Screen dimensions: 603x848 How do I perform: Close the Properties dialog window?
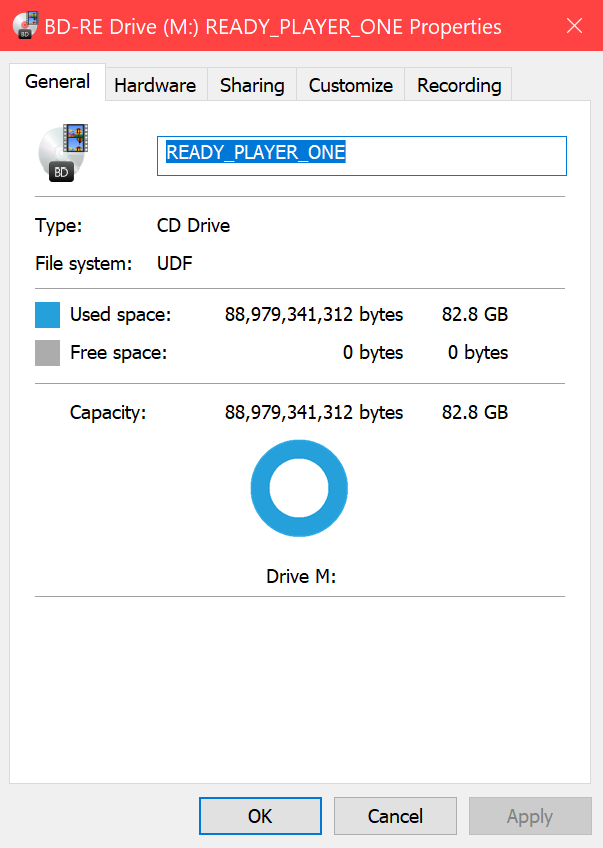(574, 26)
